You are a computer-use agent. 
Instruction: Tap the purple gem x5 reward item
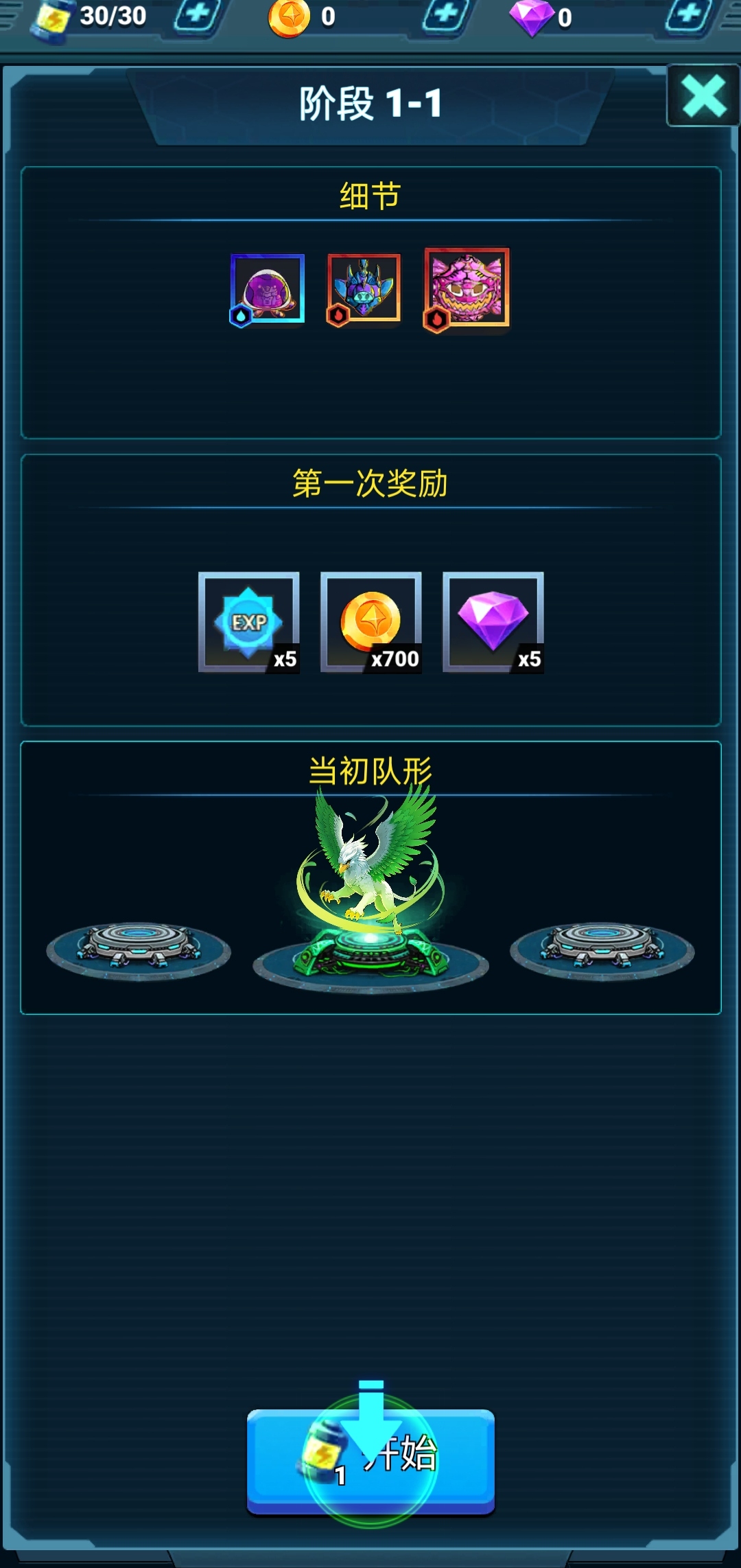click(493, 622)
